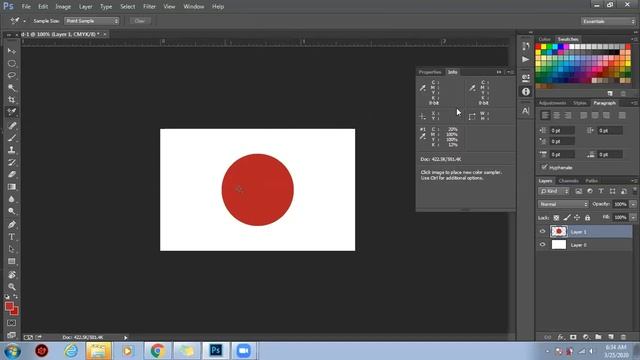The width and height of the screenshot is (640, 360).
Task: Switch to the Adjustments tab
Action: 553,103
